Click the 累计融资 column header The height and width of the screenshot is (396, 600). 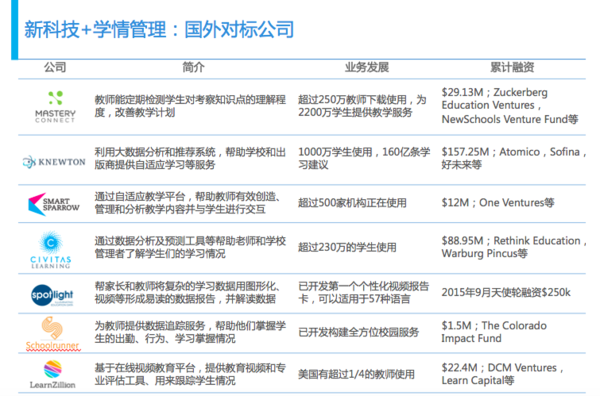[x=512, y=67]
